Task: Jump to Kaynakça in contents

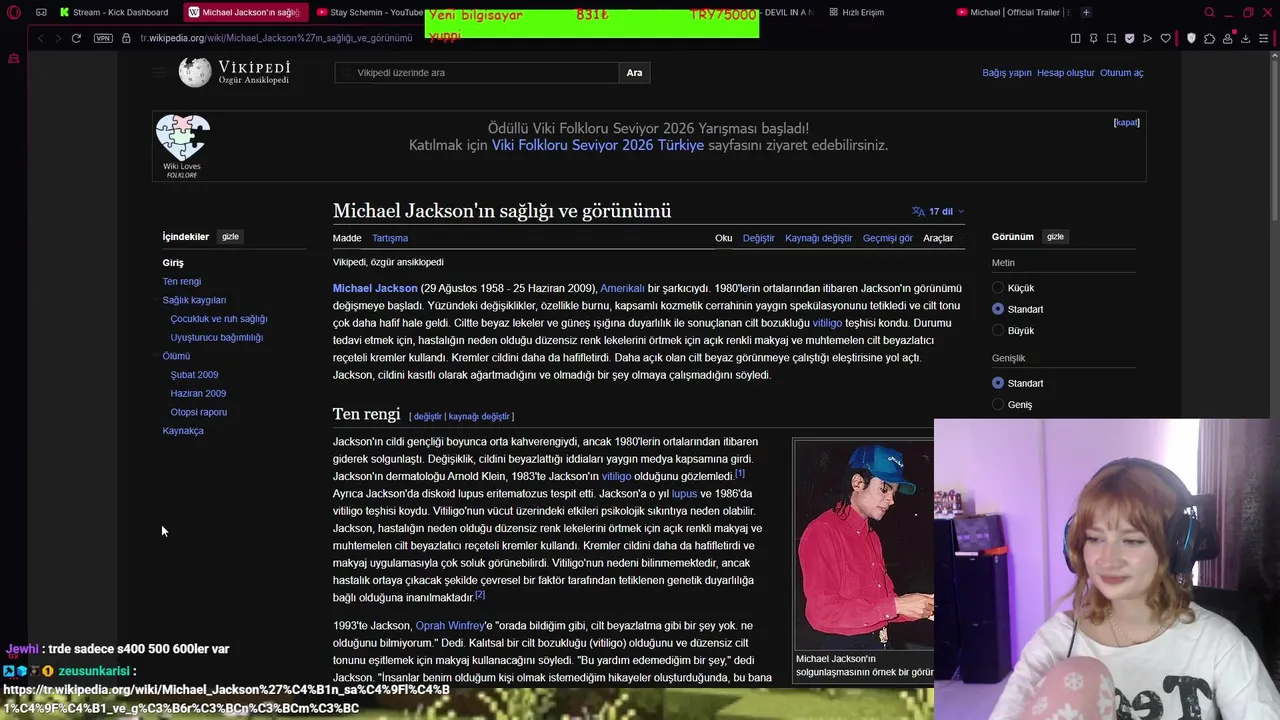Action: (x=183, y=431)
